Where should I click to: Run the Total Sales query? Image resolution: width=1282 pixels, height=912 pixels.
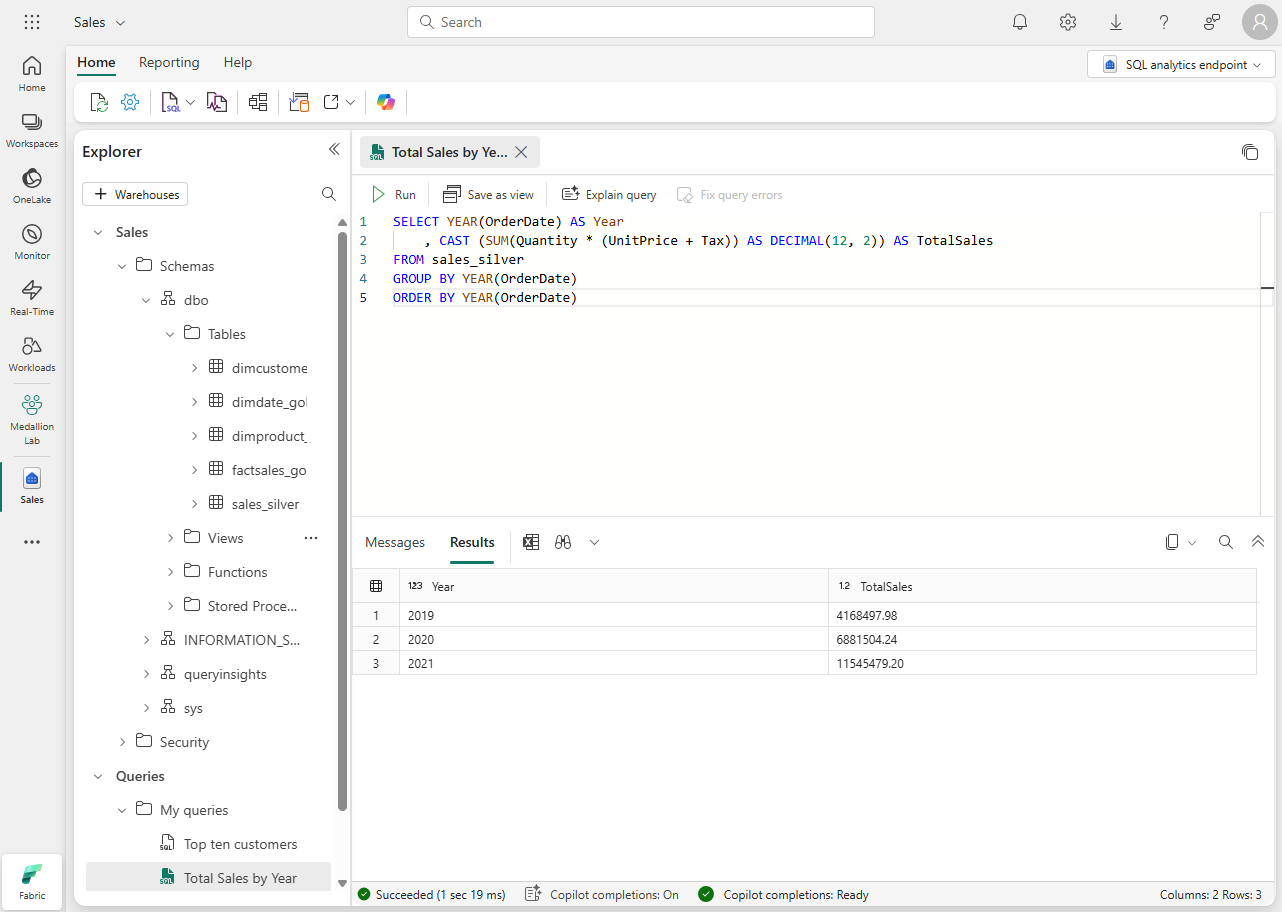tap(394, 194)
